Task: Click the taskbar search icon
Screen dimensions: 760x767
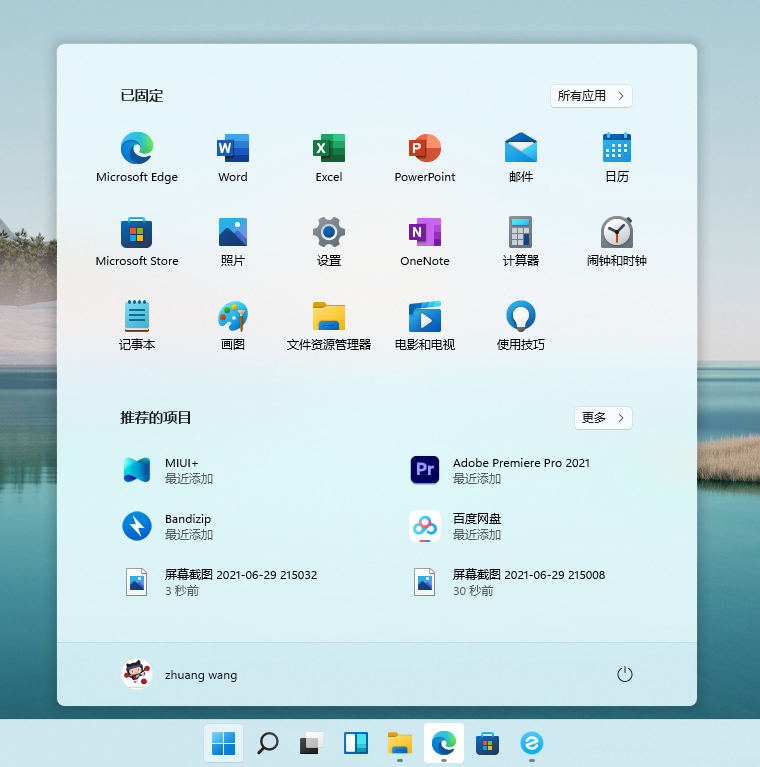Action: [268, 743]
